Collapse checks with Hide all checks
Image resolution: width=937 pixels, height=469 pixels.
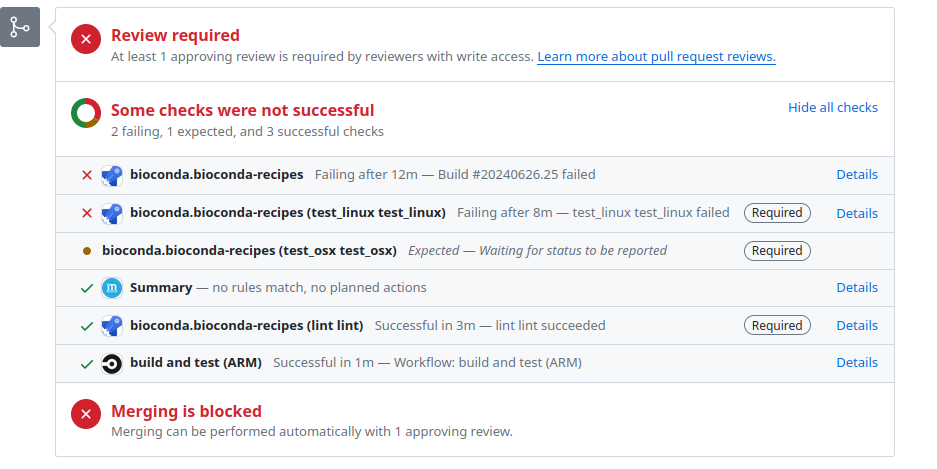833,108
